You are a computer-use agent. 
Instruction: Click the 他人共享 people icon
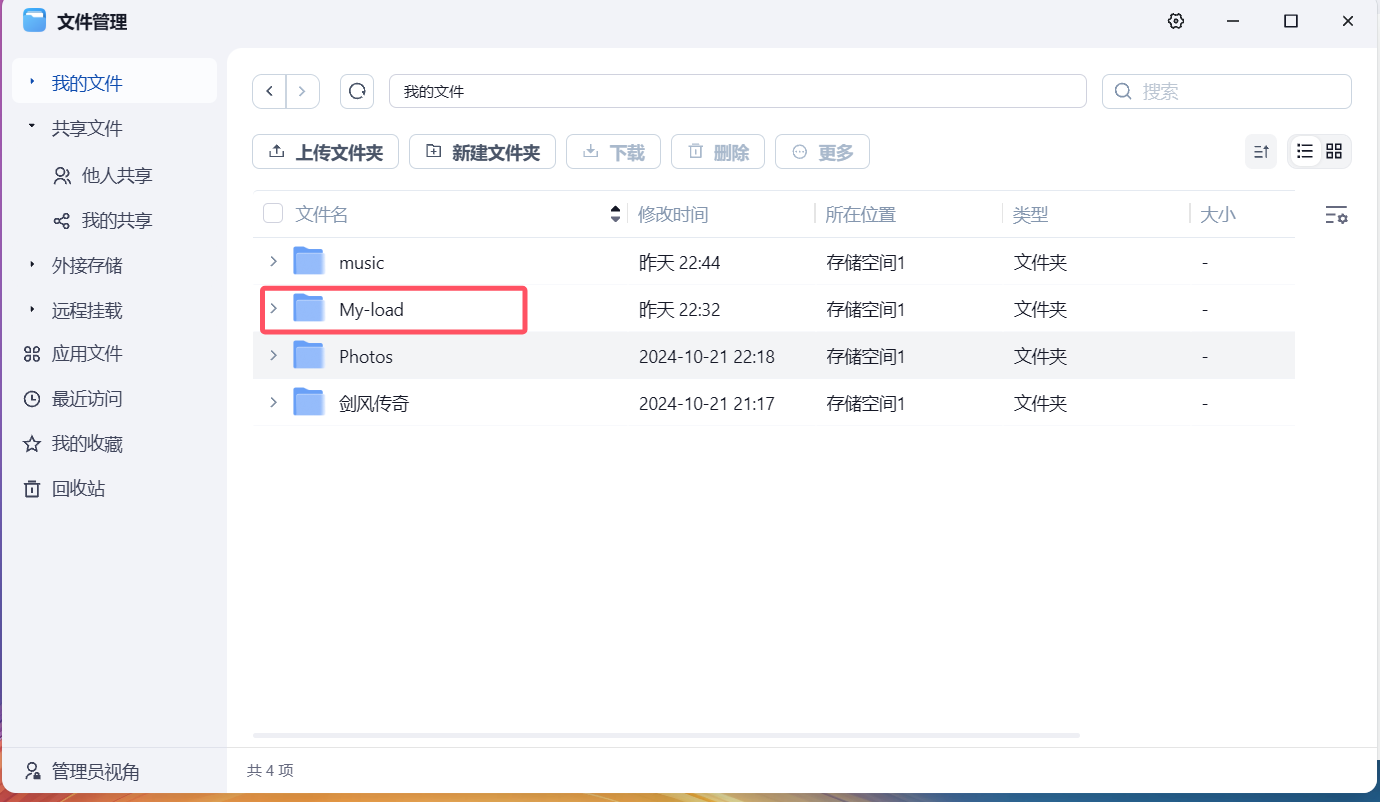[62, 176]
